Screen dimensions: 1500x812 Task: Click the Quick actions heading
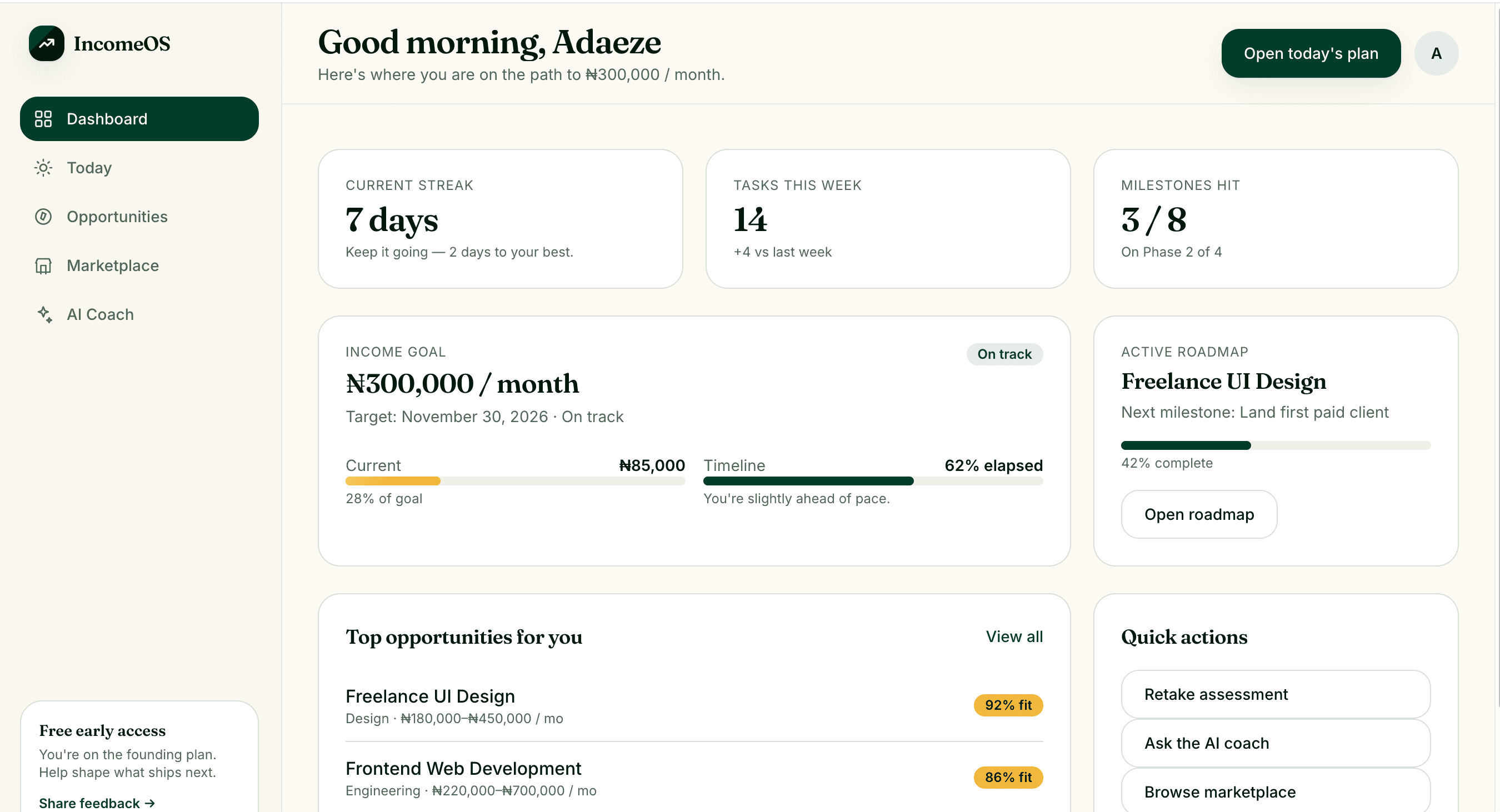[1184, 638]
